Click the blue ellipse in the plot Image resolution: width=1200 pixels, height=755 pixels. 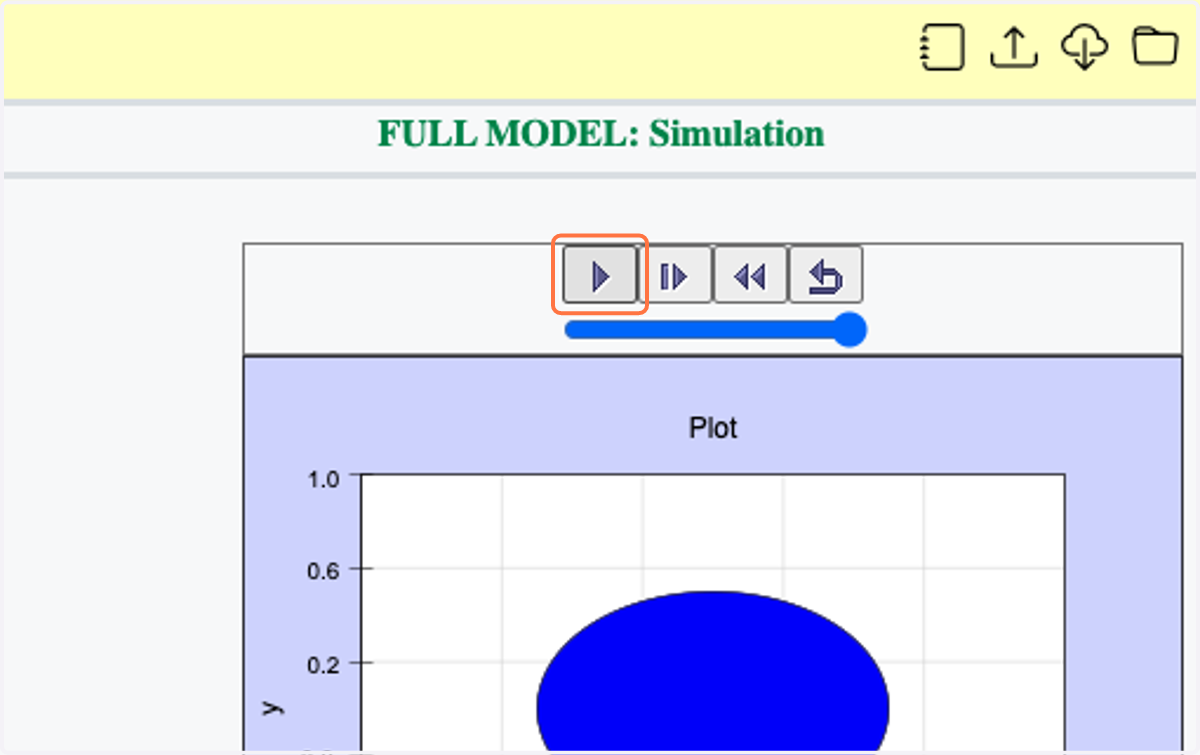[x=713, y=670]
